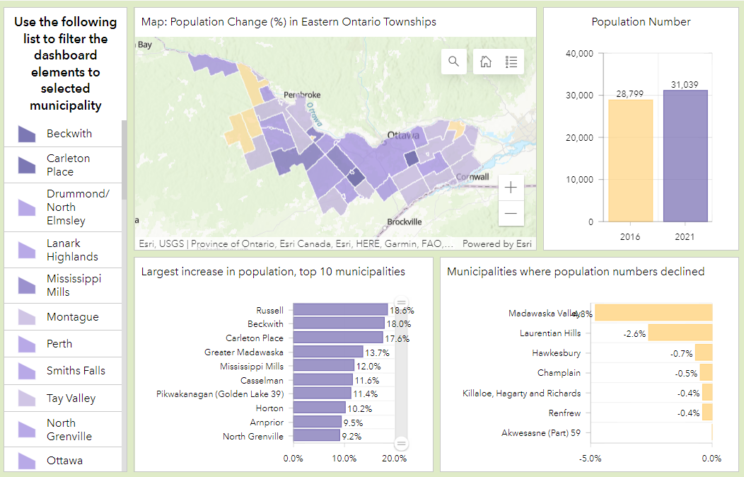Viewport: 744px width, 477px height.
Task: Choose Tay Valley in the list
Action: [63, 398]
